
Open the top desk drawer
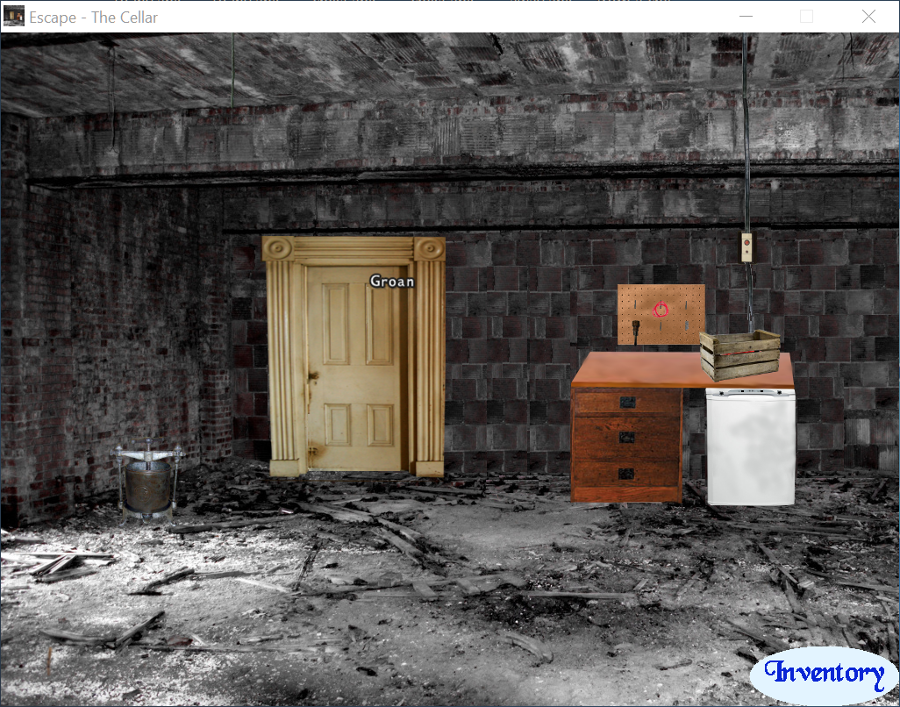click(627, 402)
